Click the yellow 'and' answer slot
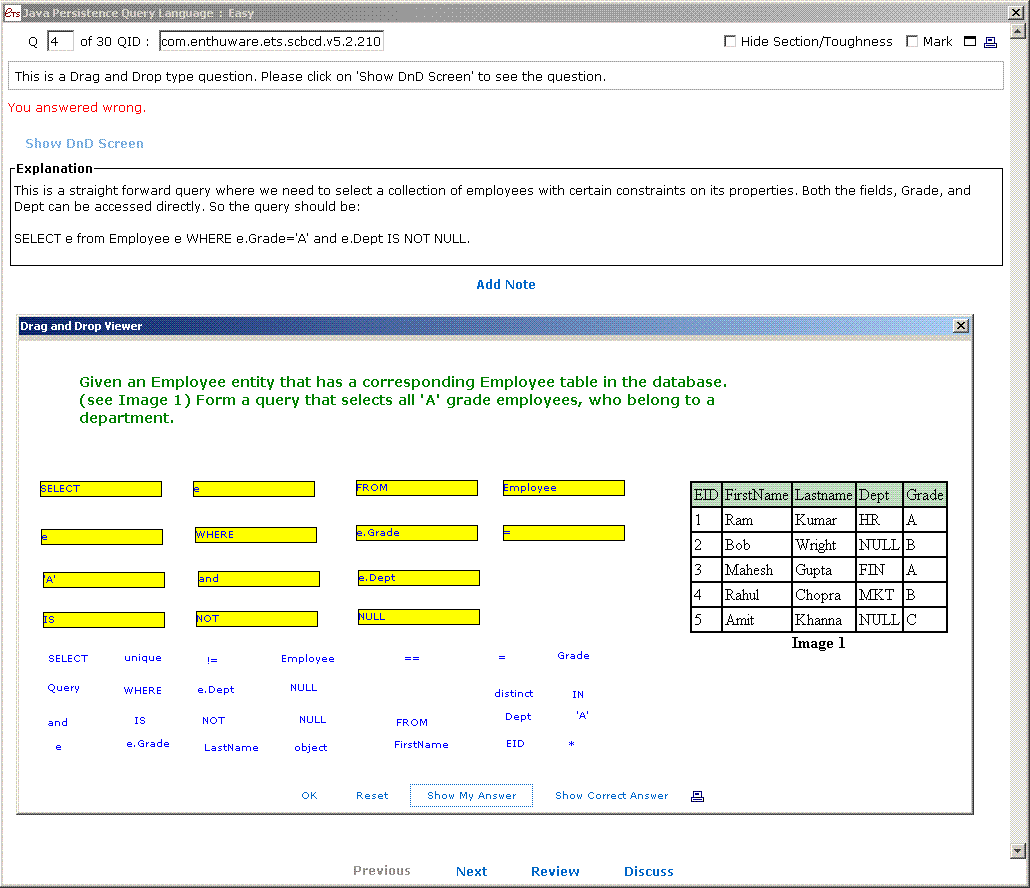1030x888 pixels. pyautogui.click(x=259, y=579)
